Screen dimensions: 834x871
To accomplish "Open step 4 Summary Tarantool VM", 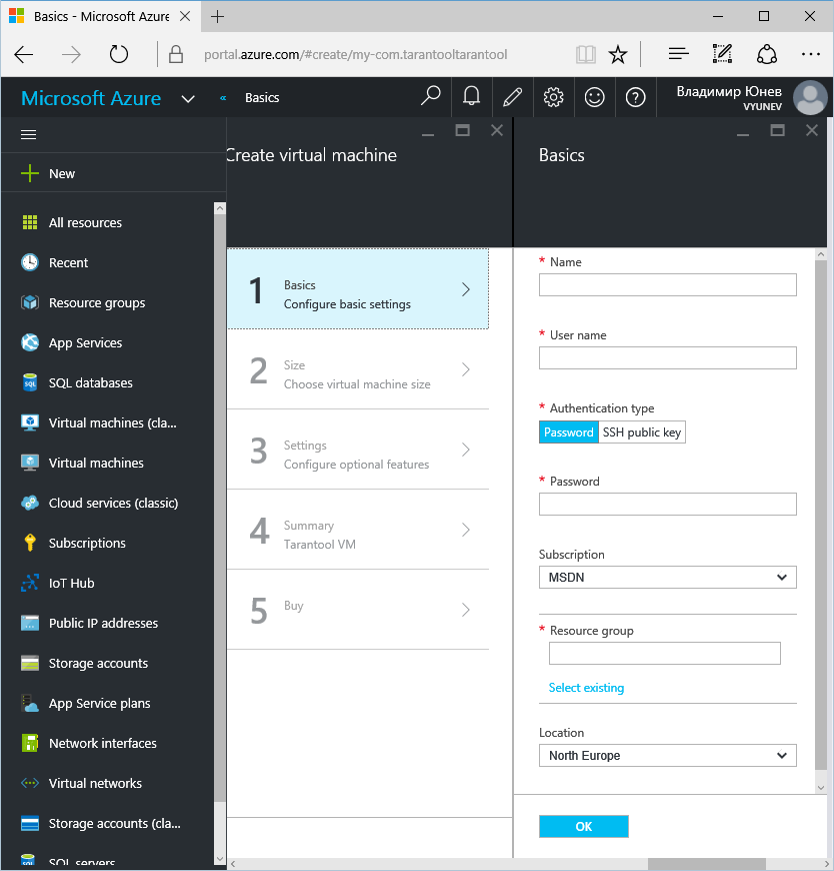I will pyautogui.click(x=358, y=529).
